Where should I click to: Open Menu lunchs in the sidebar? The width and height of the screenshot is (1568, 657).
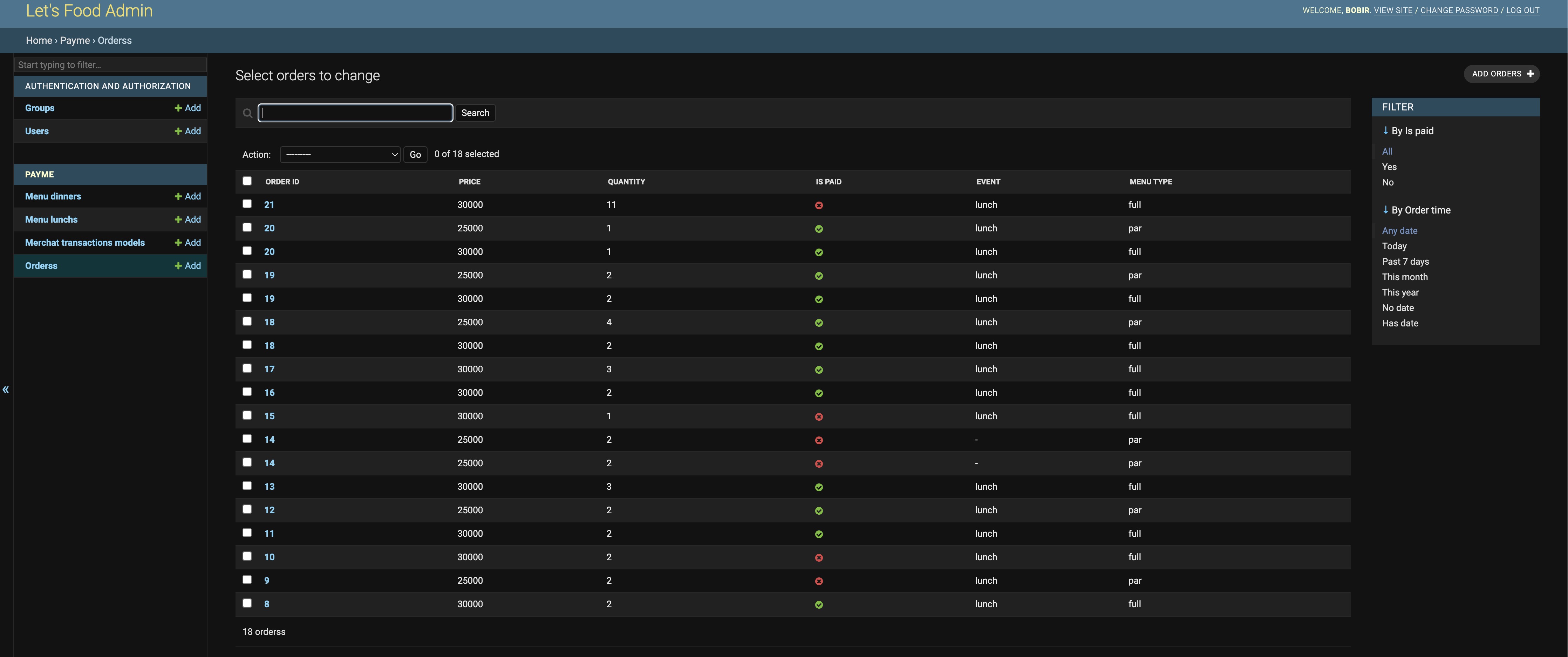[51, 219]
